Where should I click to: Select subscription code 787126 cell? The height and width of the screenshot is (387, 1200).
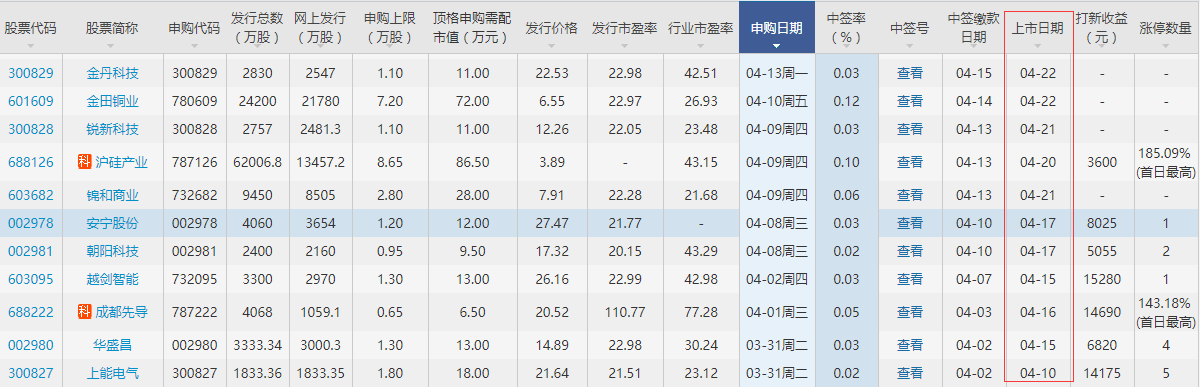pyautogui.click(x=194, y=162)
